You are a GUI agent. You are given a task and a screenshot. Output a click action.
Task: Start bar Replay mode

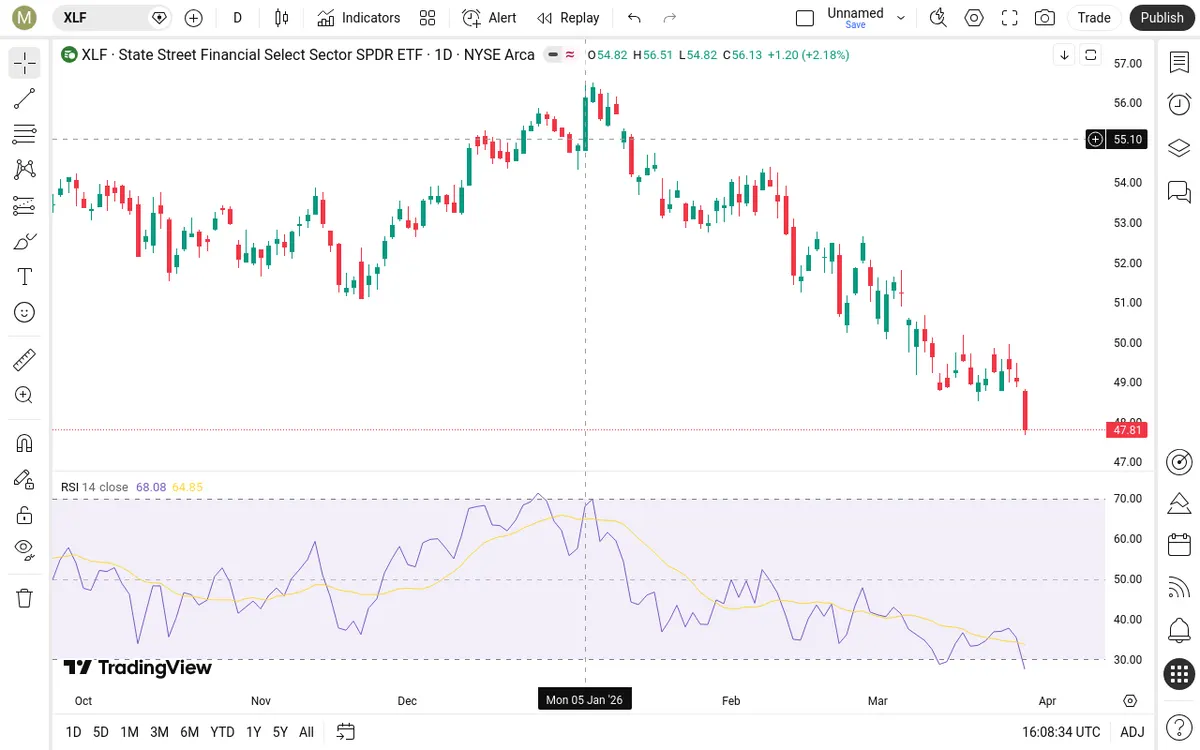tap(568, 17)
